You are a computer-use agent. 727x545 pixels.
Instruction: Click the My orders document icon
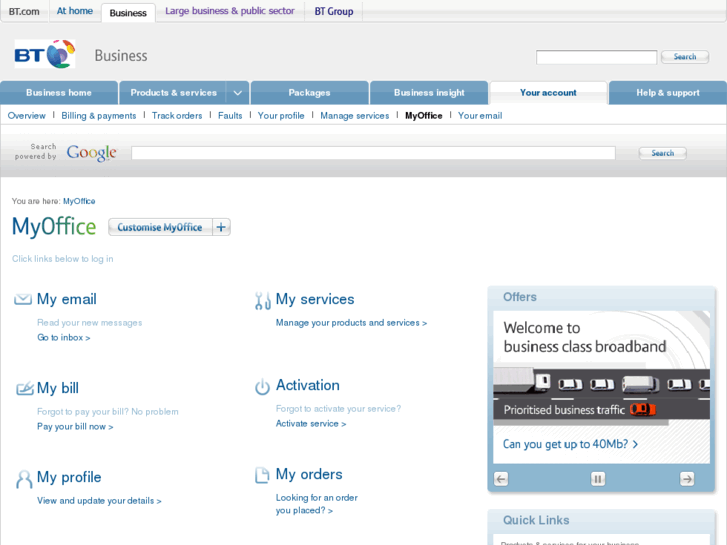pos(262,475)
